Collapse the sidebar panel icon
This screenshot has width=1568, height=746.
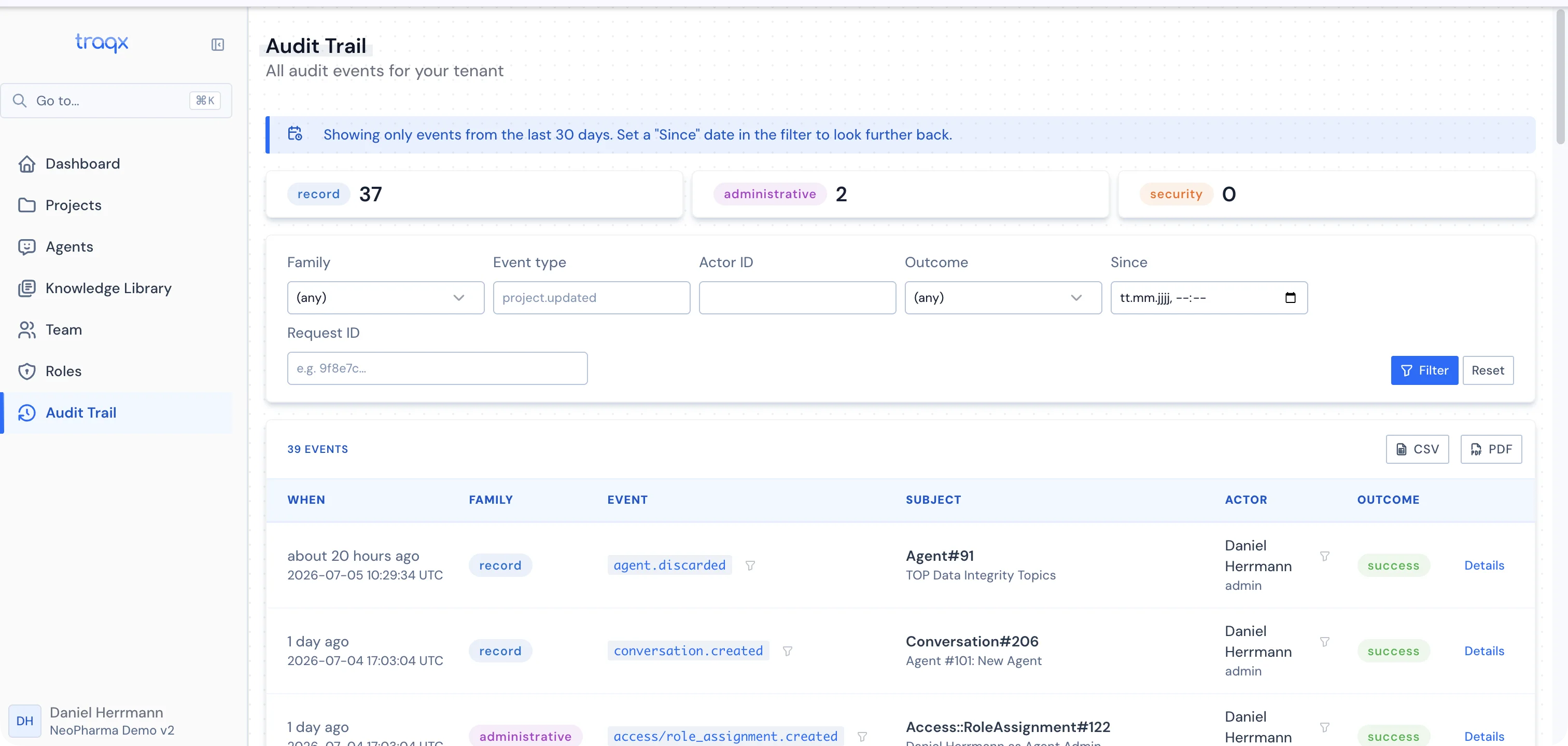coord(217,45)
